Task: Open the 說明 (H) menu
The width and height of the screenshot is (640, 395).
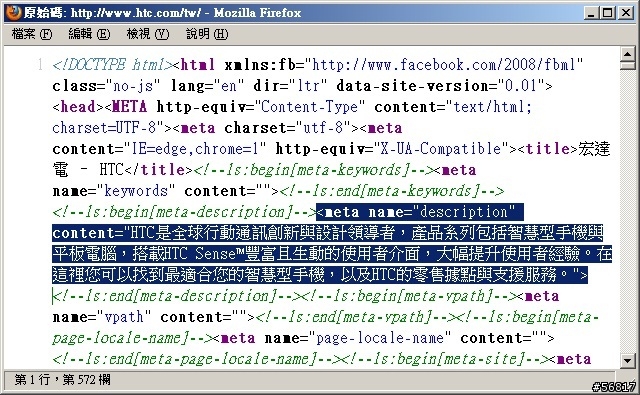Action: coord(207,33)
